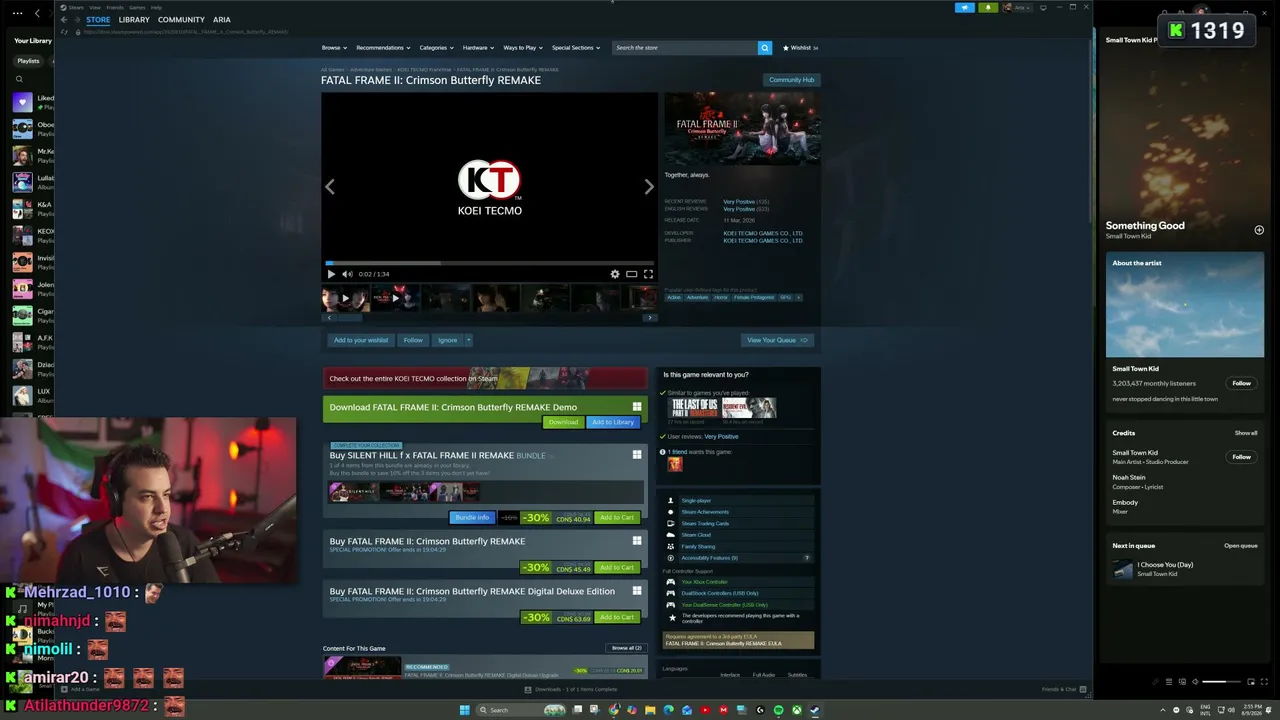
Task: Add SILENT HILL bundle to cart
Action: pos(617,518)
